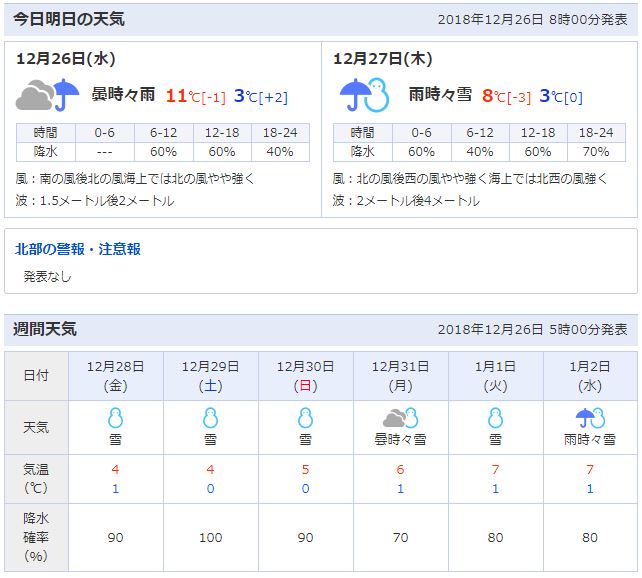Click the 発表なし warning status text
642x578 pixels.
pyautogui.click(x=48, y=276)
